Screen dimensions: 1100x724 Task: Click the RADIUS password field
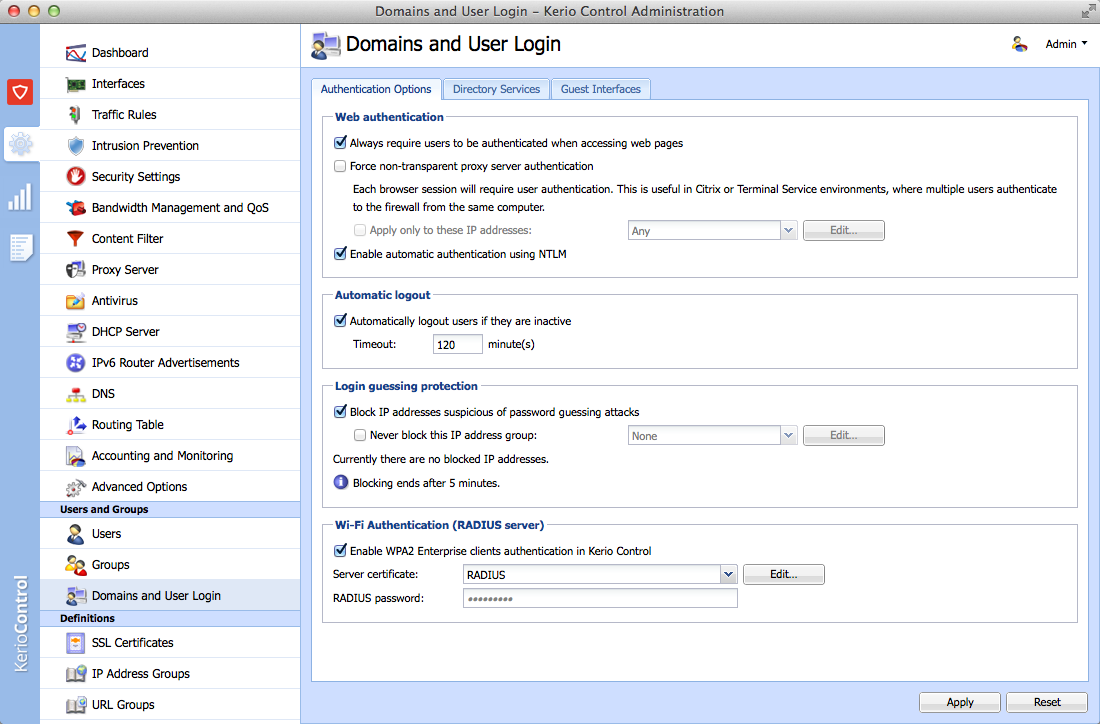tap(601, 598)
